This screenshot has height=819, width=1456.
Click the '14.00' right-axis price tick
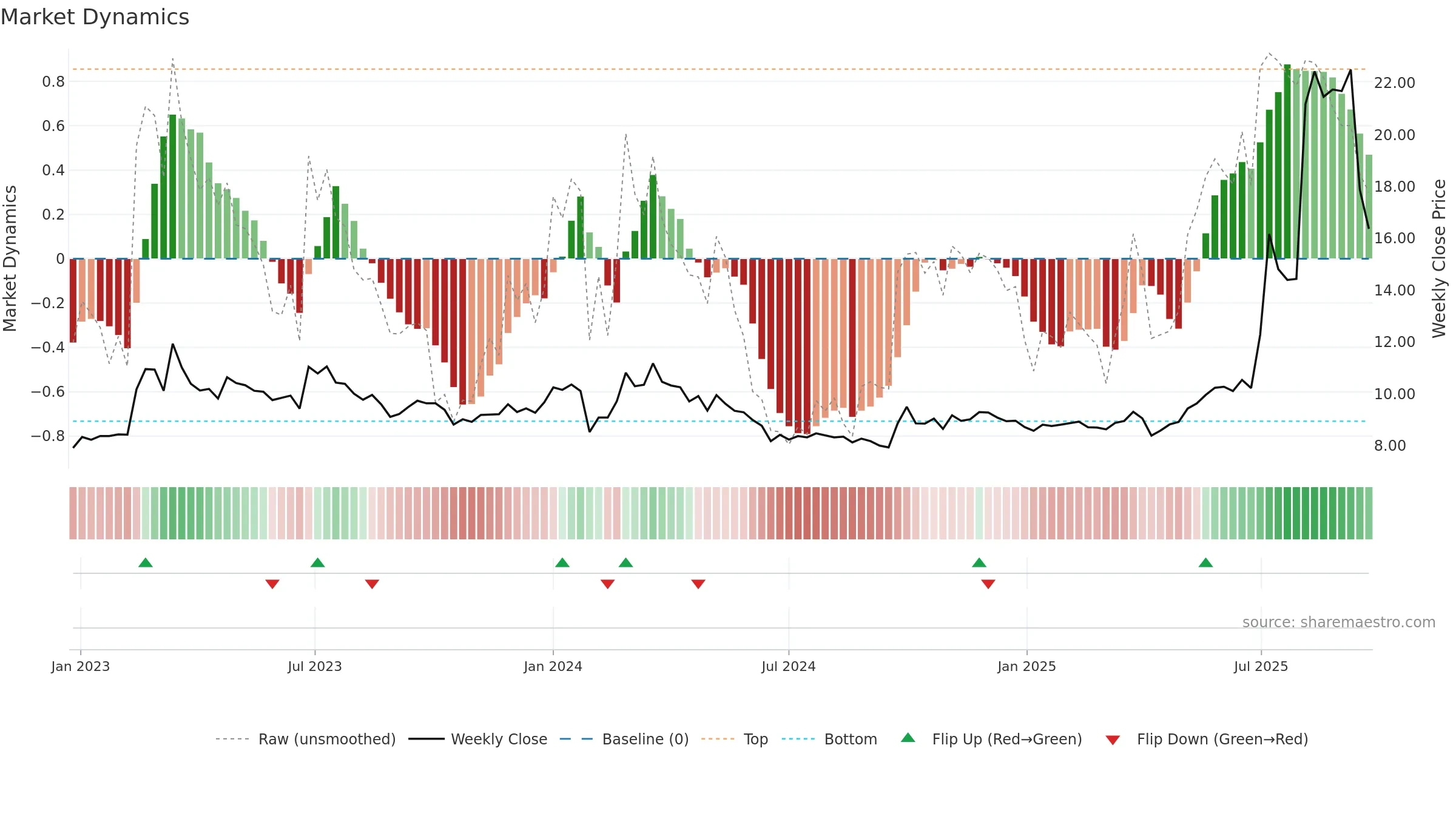point(1395,290)
